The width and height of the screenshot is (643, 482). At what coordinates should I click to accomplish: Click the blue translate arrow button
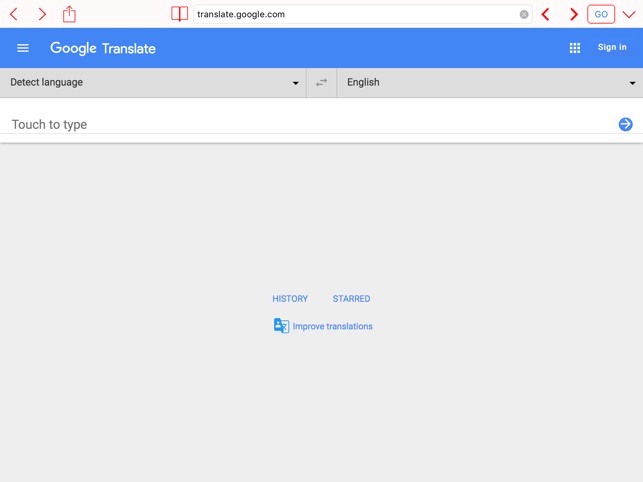(625, 124)
